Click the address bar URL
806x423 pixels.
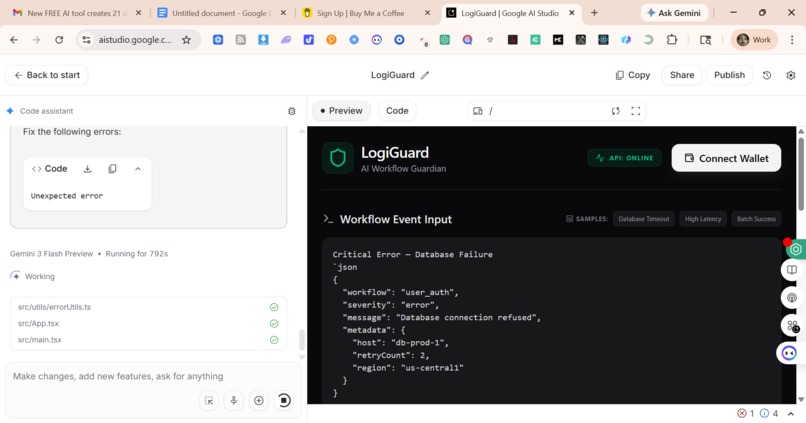(135, 40)
